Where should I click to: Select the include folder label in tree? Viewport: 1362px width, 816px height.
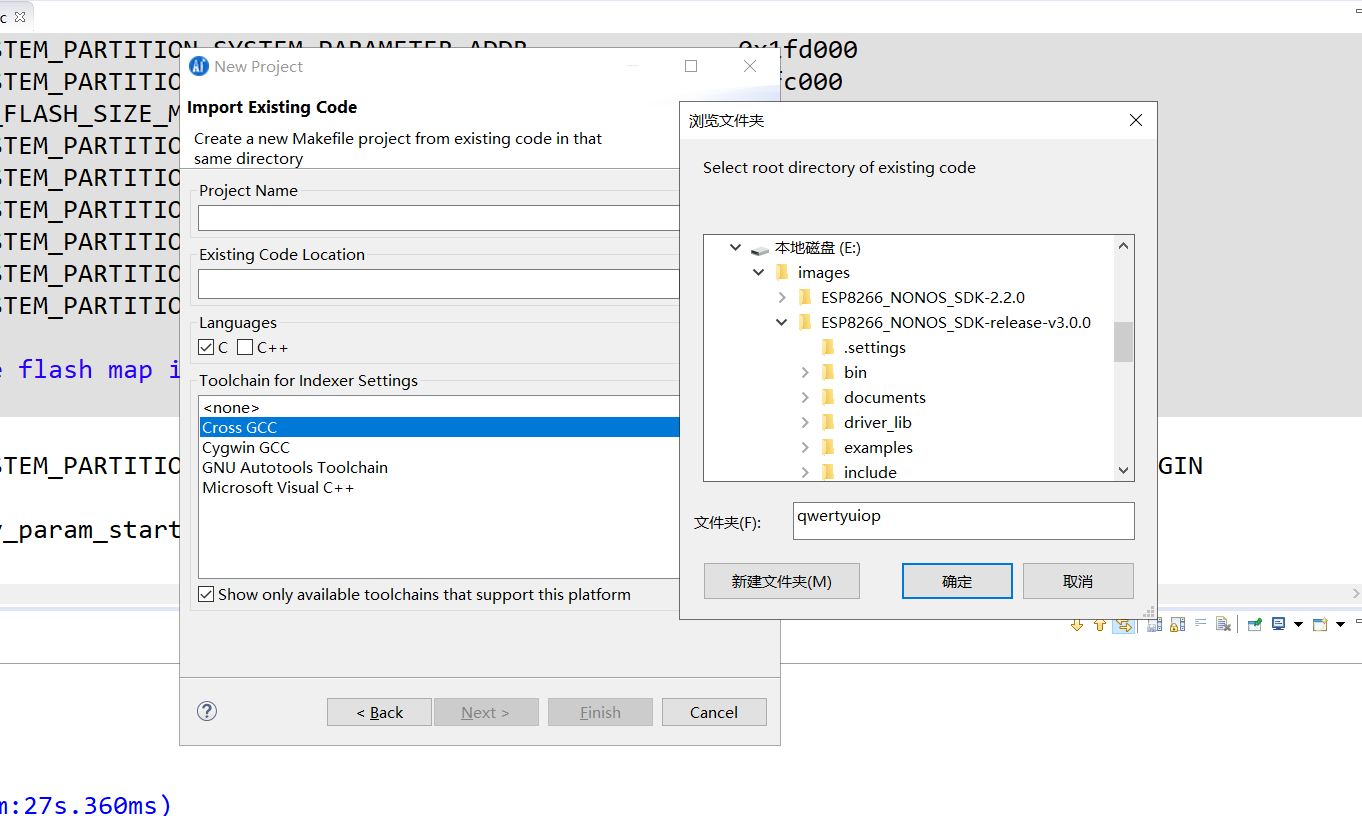coord(870,472)
